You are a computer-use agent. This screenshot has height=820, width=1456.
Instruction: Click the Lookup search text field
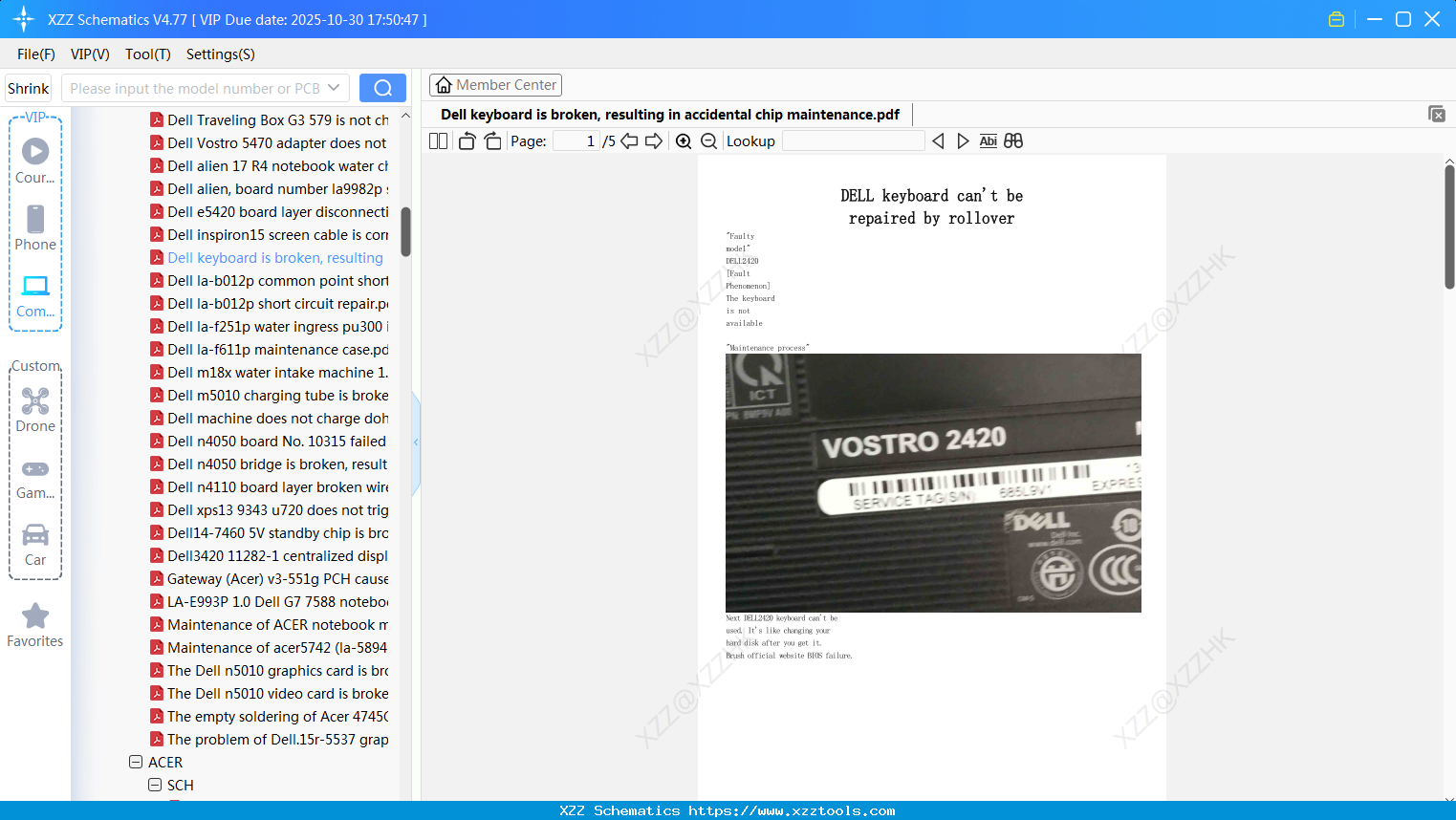(854, 141)
